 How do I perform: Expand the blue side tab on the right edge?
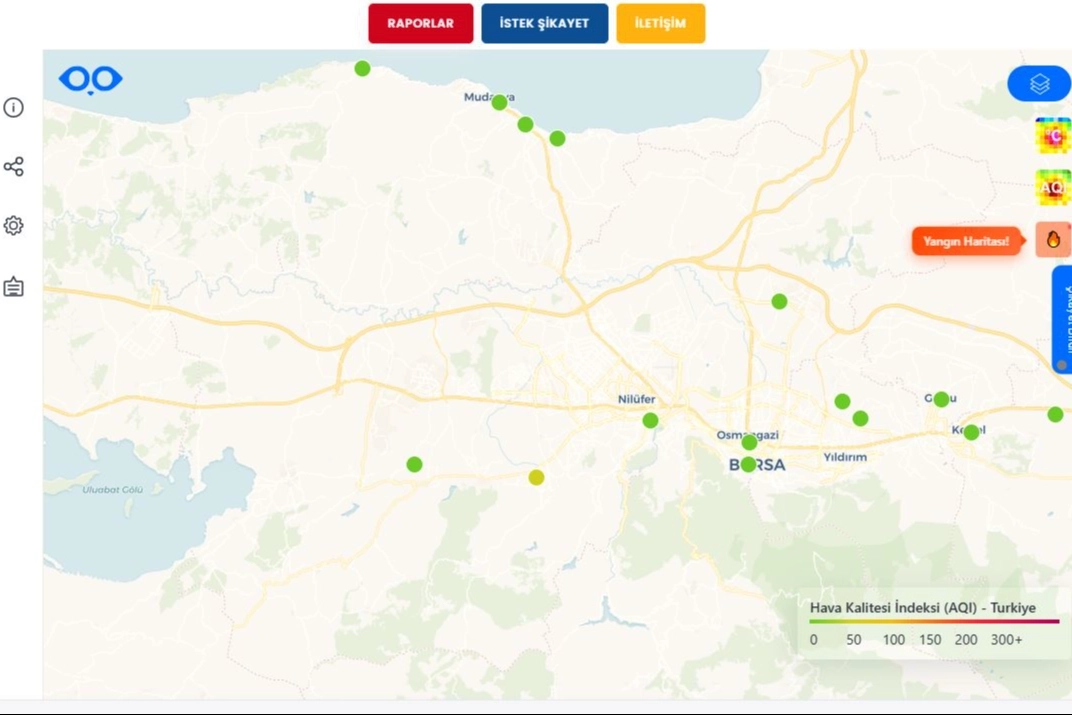coord(1062,320)
